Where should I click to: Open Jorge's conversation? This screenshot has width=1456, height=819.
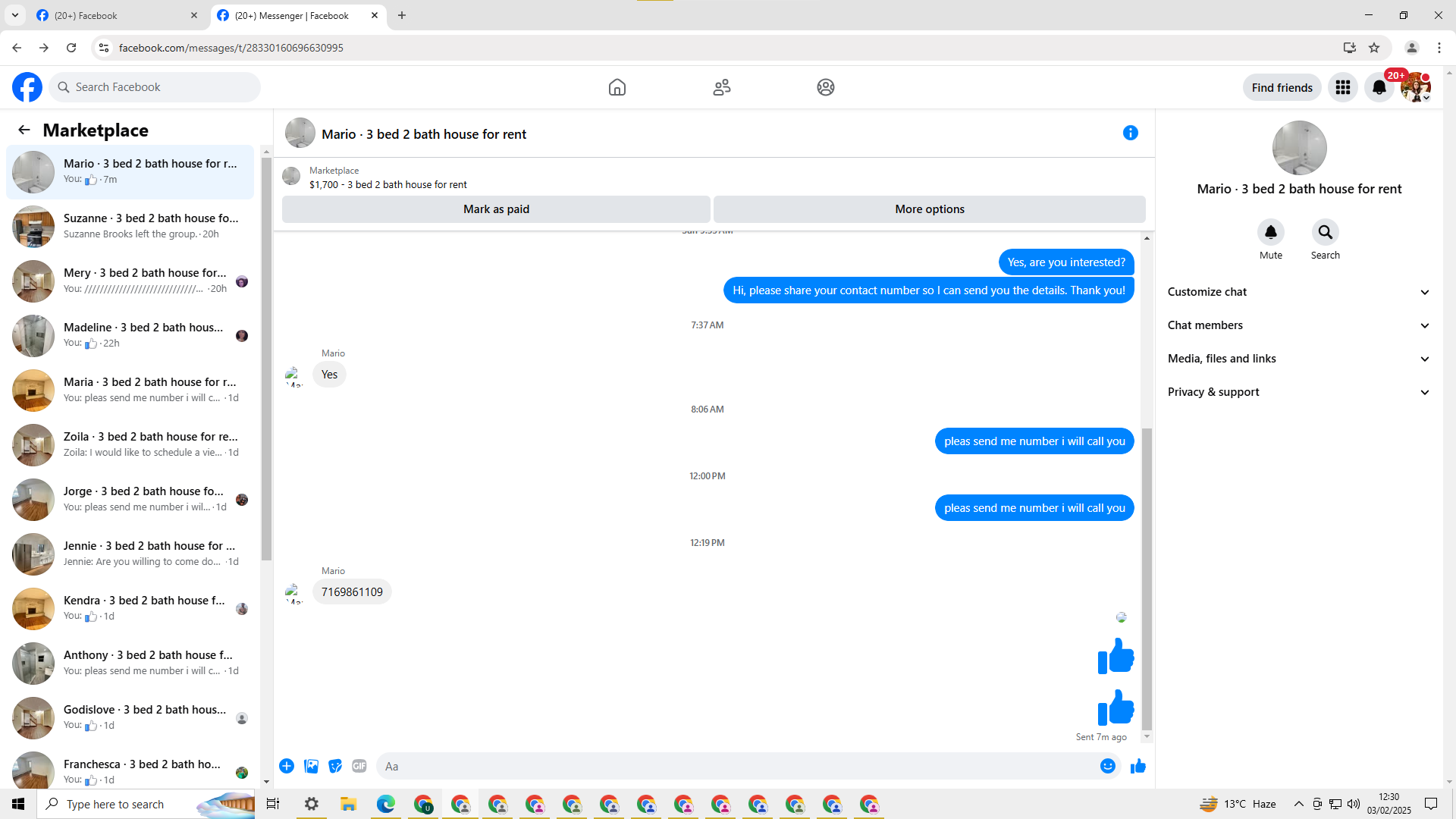130,499
